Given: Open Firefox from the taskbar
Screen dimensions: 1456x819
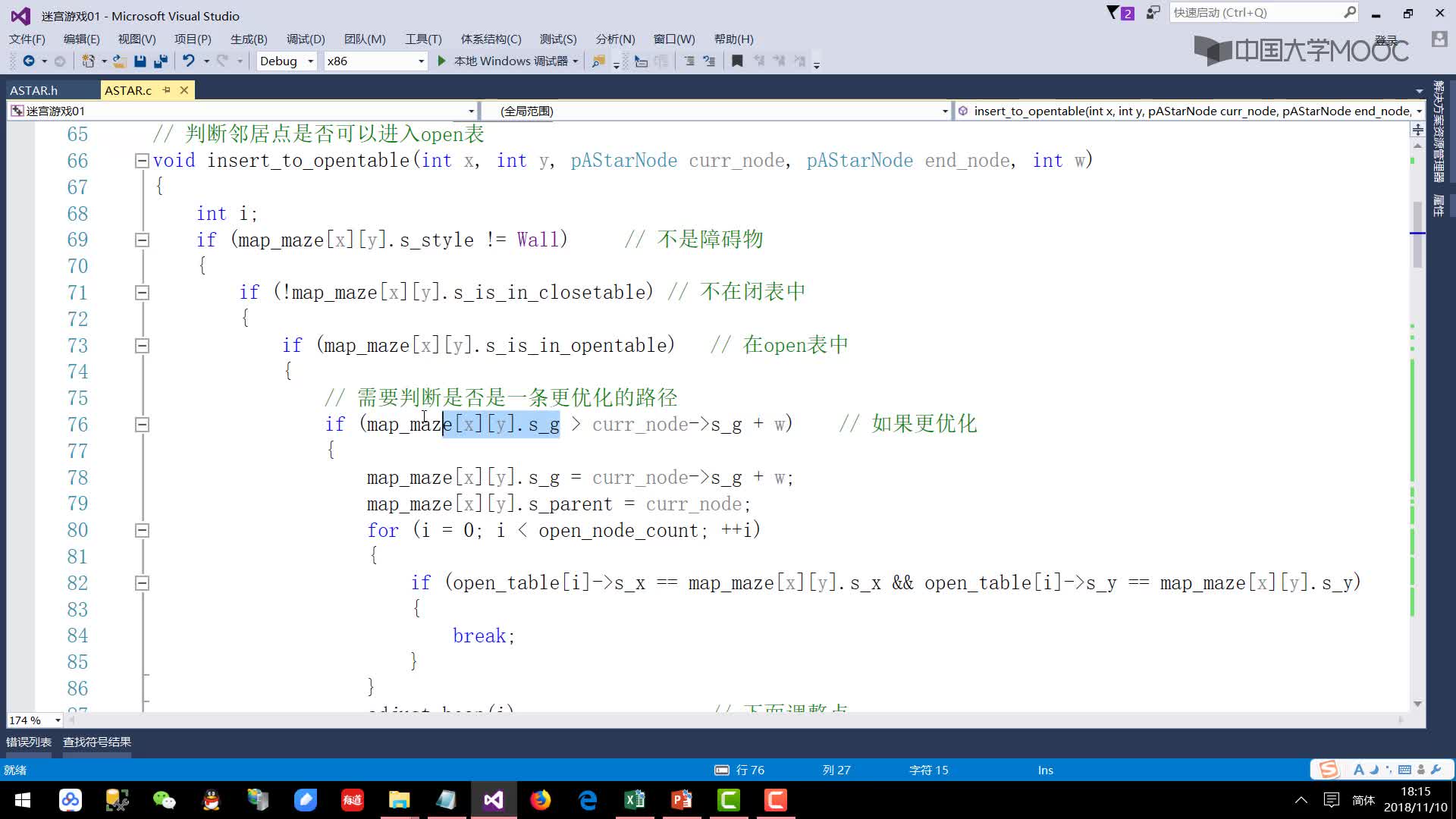Looking at the screenshot, I should click(x=541, y=800).
